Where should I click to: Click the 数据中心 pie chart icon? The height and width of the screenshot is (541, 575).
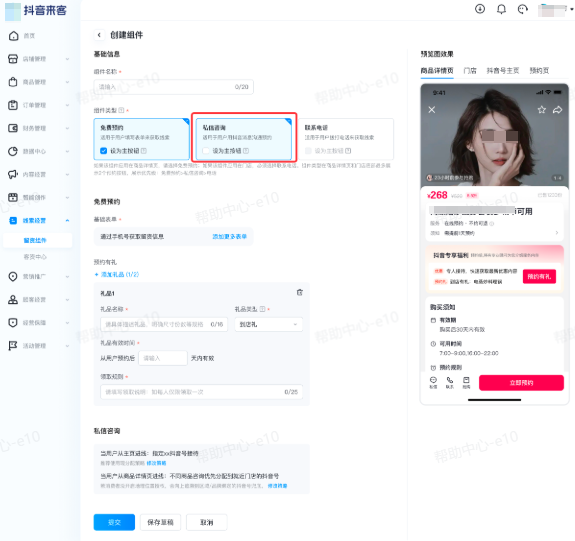13,151
